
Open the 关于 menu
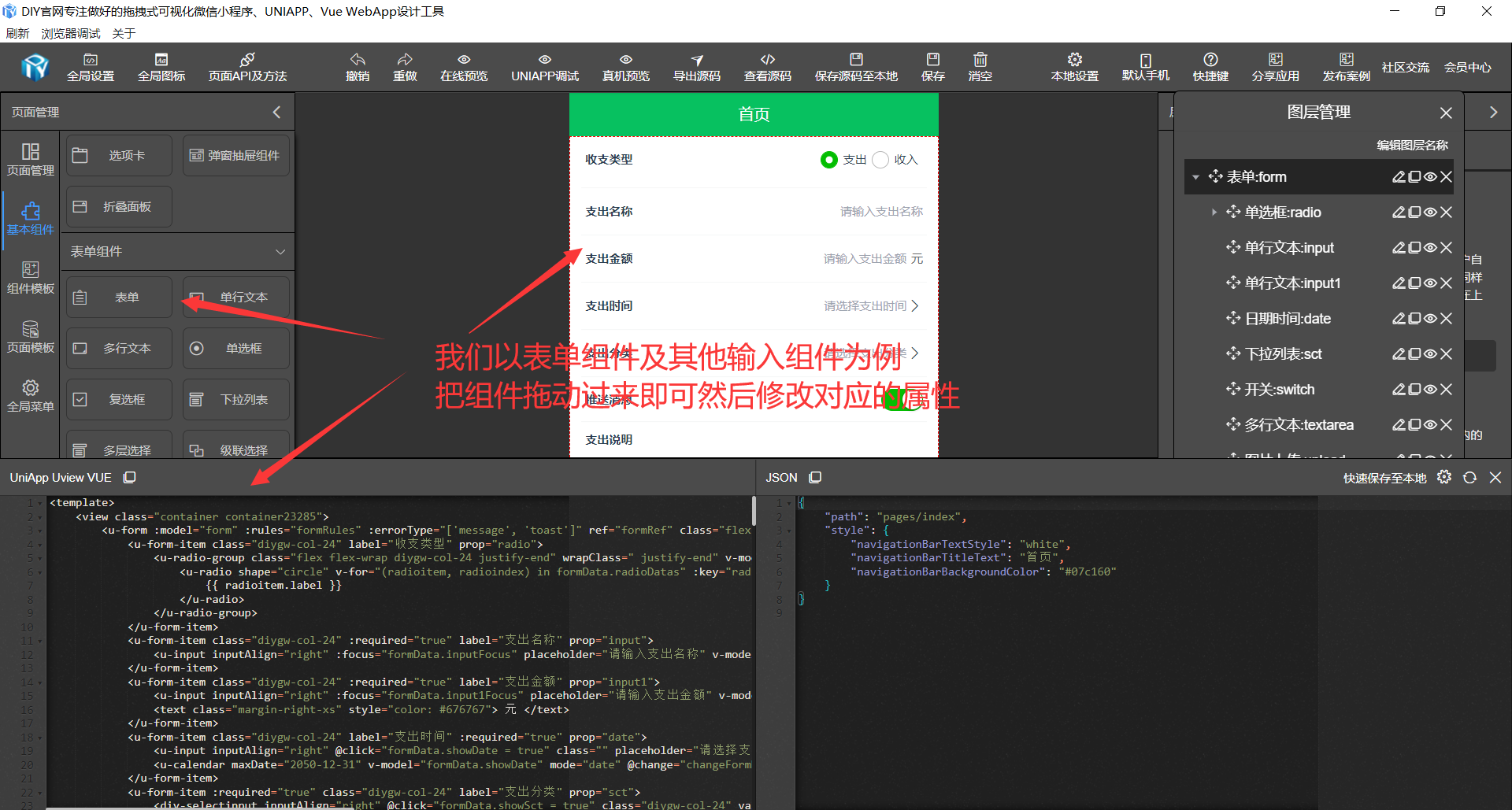coord(124,33)
